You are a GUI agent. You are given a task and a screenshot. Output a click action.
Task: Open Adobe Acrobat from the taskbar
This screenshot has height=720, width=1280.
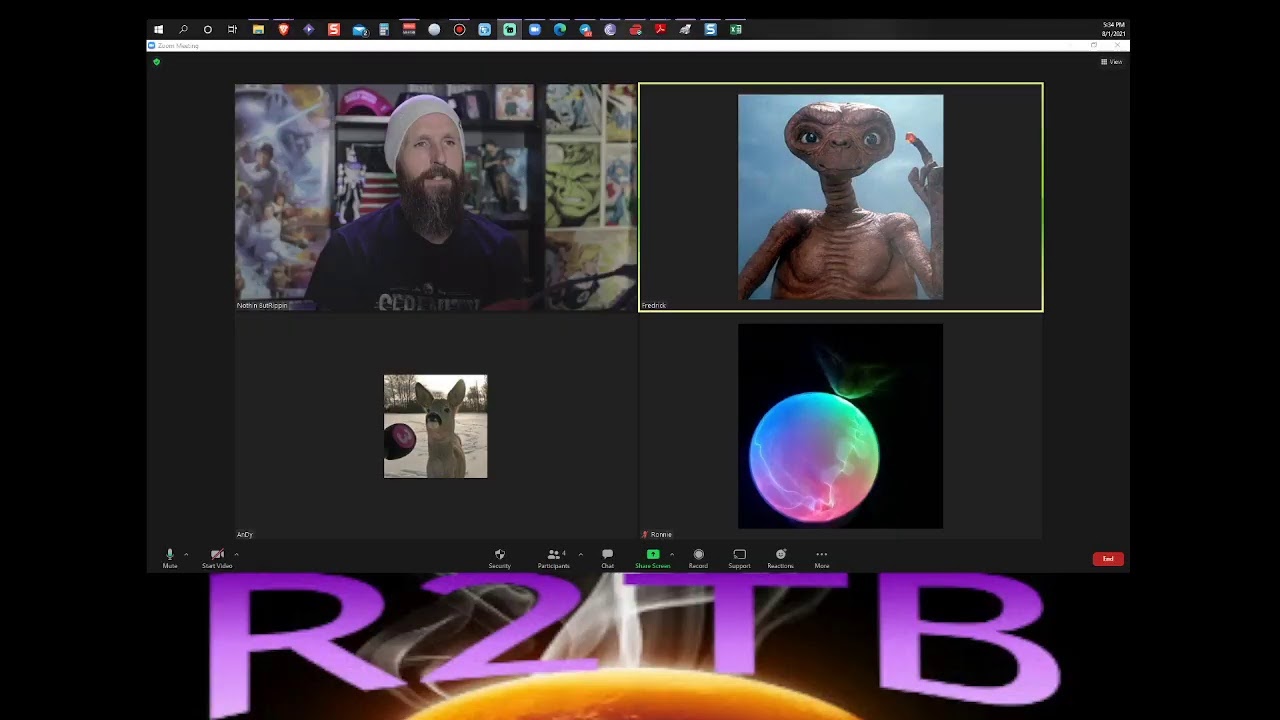click(660, 30)
